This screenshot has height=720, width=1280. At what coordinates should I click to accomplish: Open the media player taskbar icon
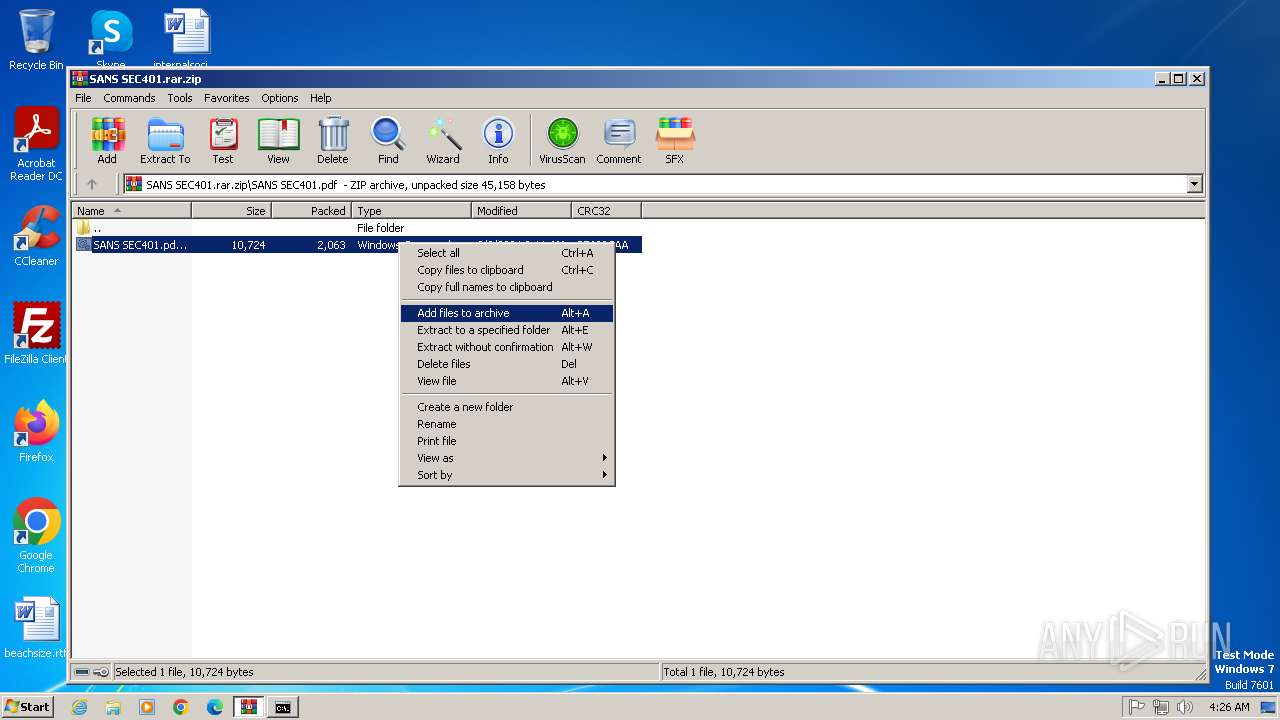pyautogui.click(x=147, y=707)
